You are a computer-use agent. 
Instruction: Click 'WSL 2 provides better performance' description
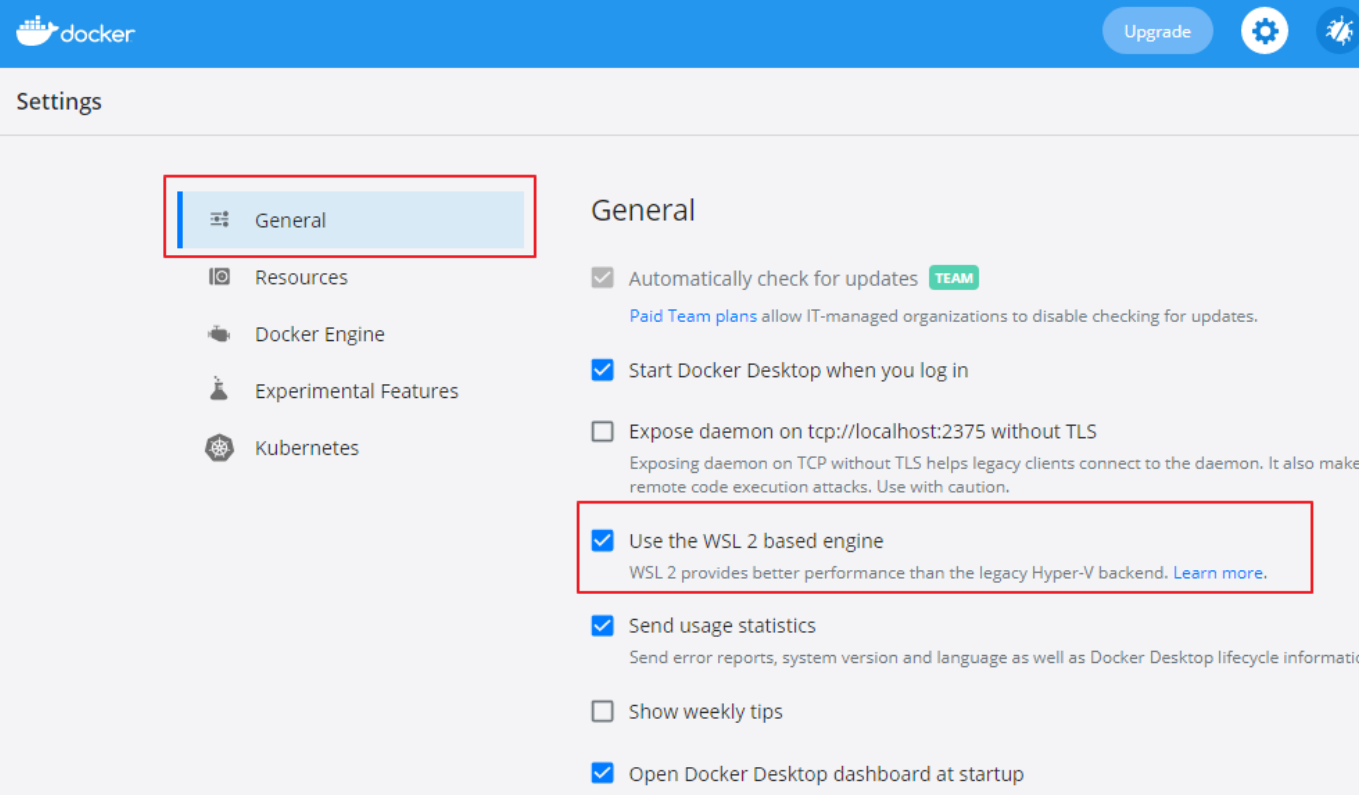(898, 573)
